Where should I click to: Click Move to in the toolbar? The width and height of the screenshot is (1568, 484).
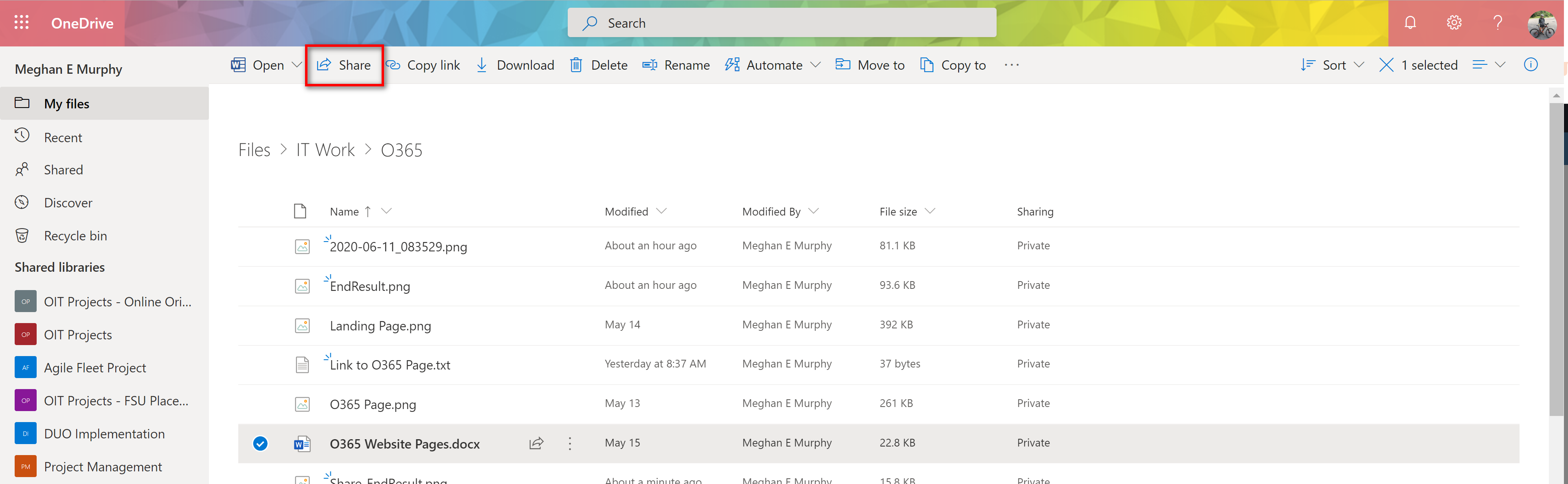pyautogui.click(x=870, y=65)
